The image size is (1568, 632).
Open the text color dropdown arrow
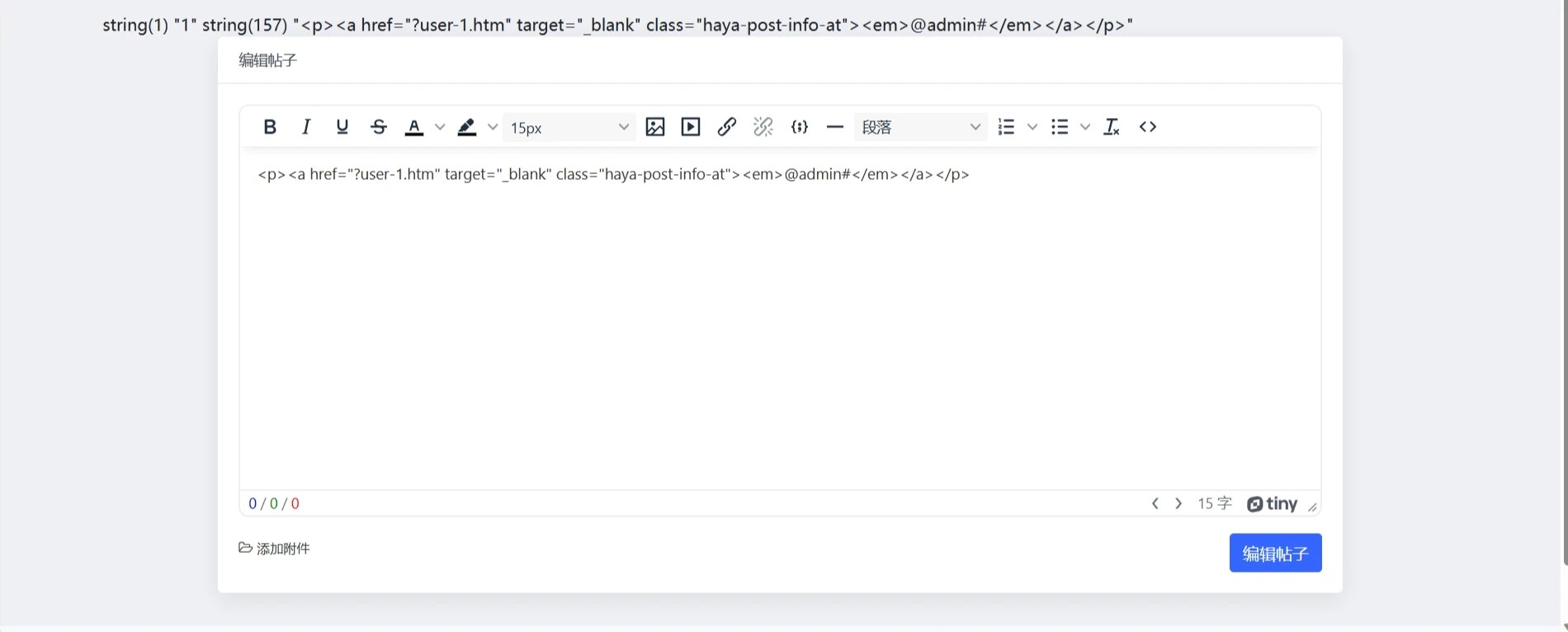[x=440, y=127]
